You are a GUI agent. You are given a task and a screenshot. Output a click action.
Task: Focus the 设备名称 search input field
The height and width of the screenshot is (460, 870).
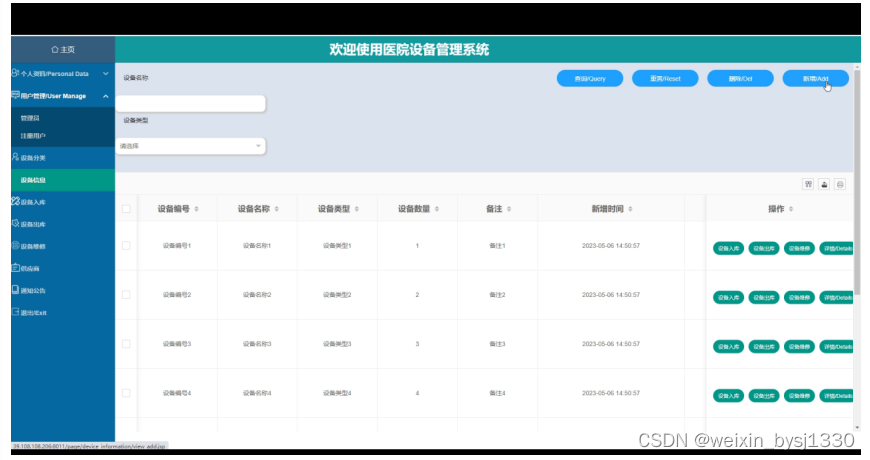pyautogui.click(x=190, y=104)
